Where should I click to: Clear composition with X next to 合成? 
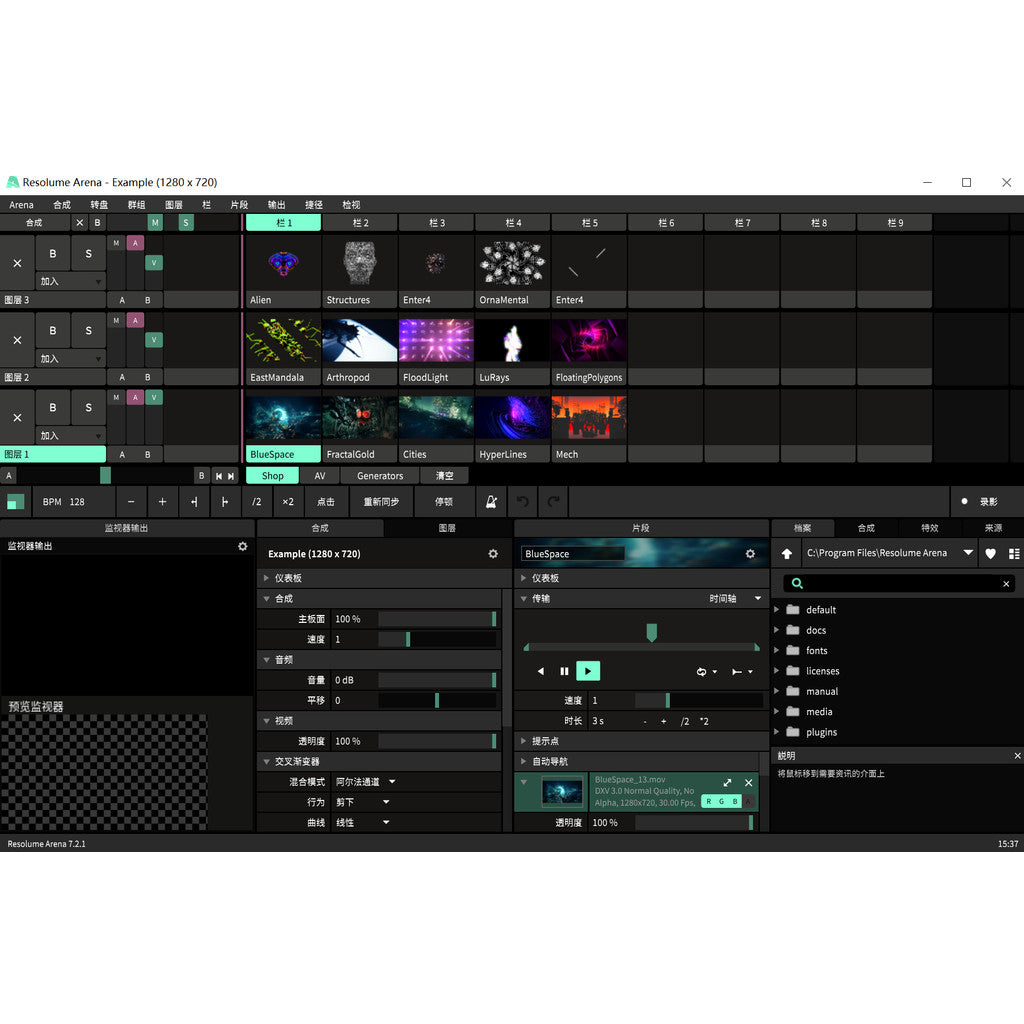tap(80, 223)
